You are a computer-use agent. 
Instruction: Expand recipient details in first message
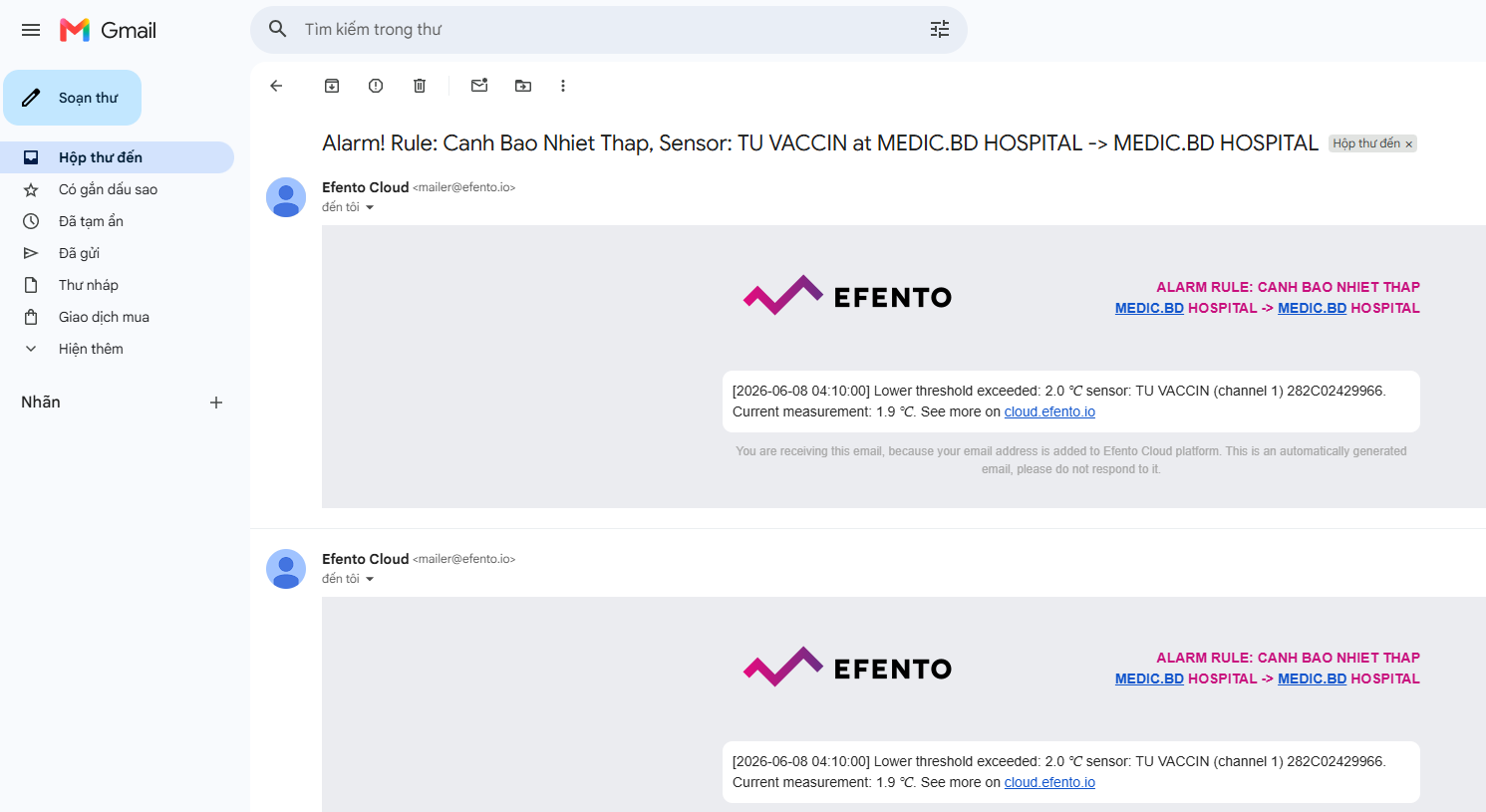coord(370,207)
